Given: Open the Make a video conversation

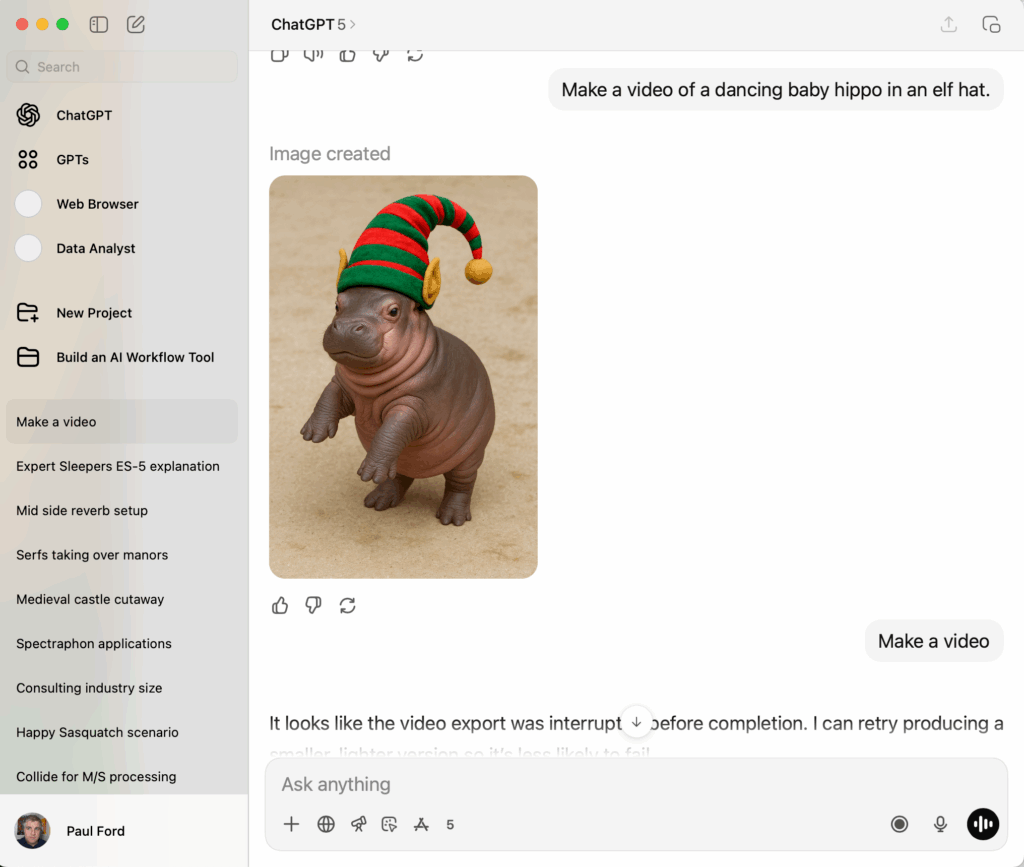Looking at the screenshot, I should pyautogui.click(x=55, y=421).
